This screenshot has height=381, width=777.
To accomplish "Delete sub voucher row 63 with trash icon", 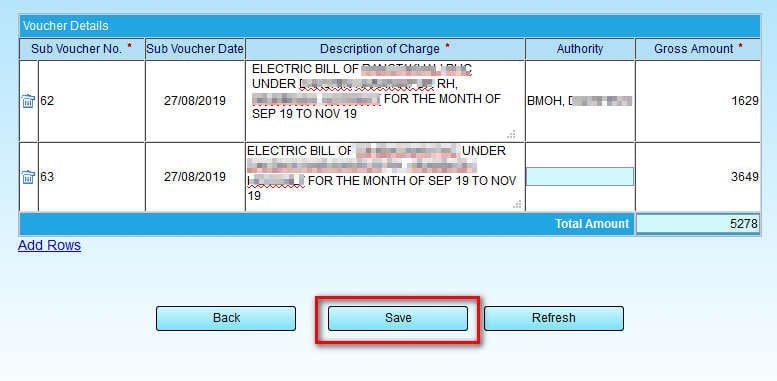I will tap(28, 177).
